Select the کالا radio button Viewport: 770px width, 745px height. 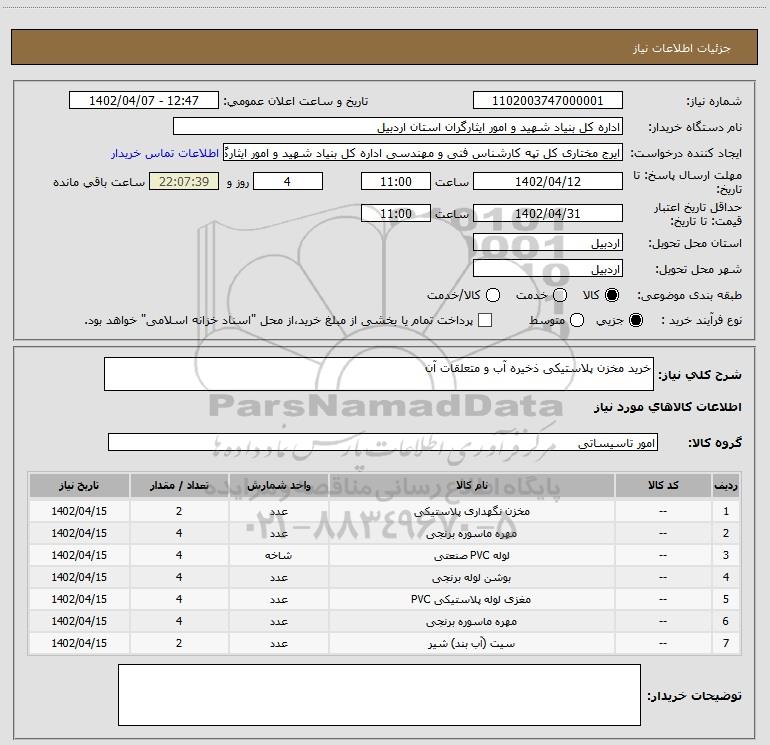(x=612, y=295)
